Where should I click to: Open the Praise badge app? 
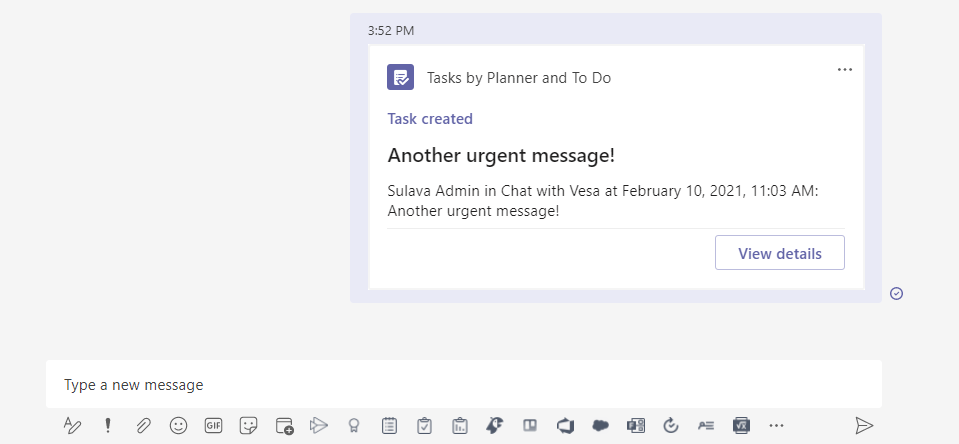pos(353,425)
